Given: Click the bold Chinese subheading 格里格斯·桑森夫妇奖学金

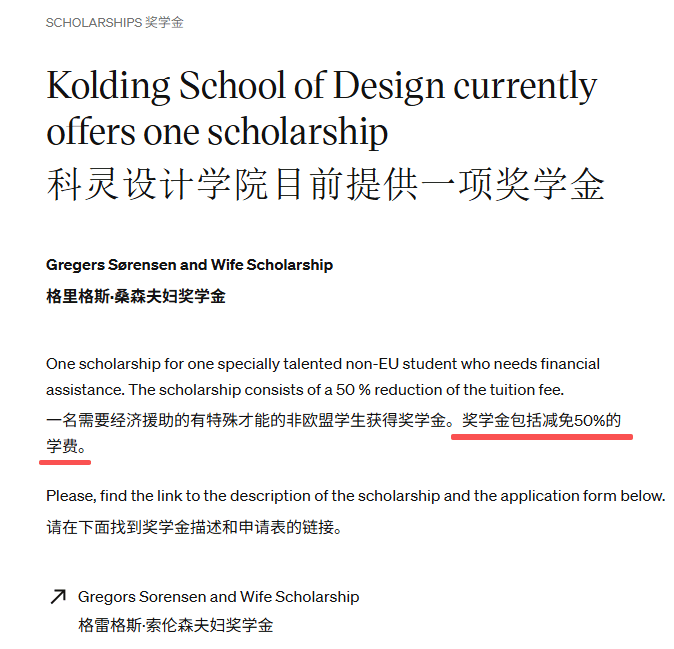Looking at the screenshot, I should click(136, 296).
